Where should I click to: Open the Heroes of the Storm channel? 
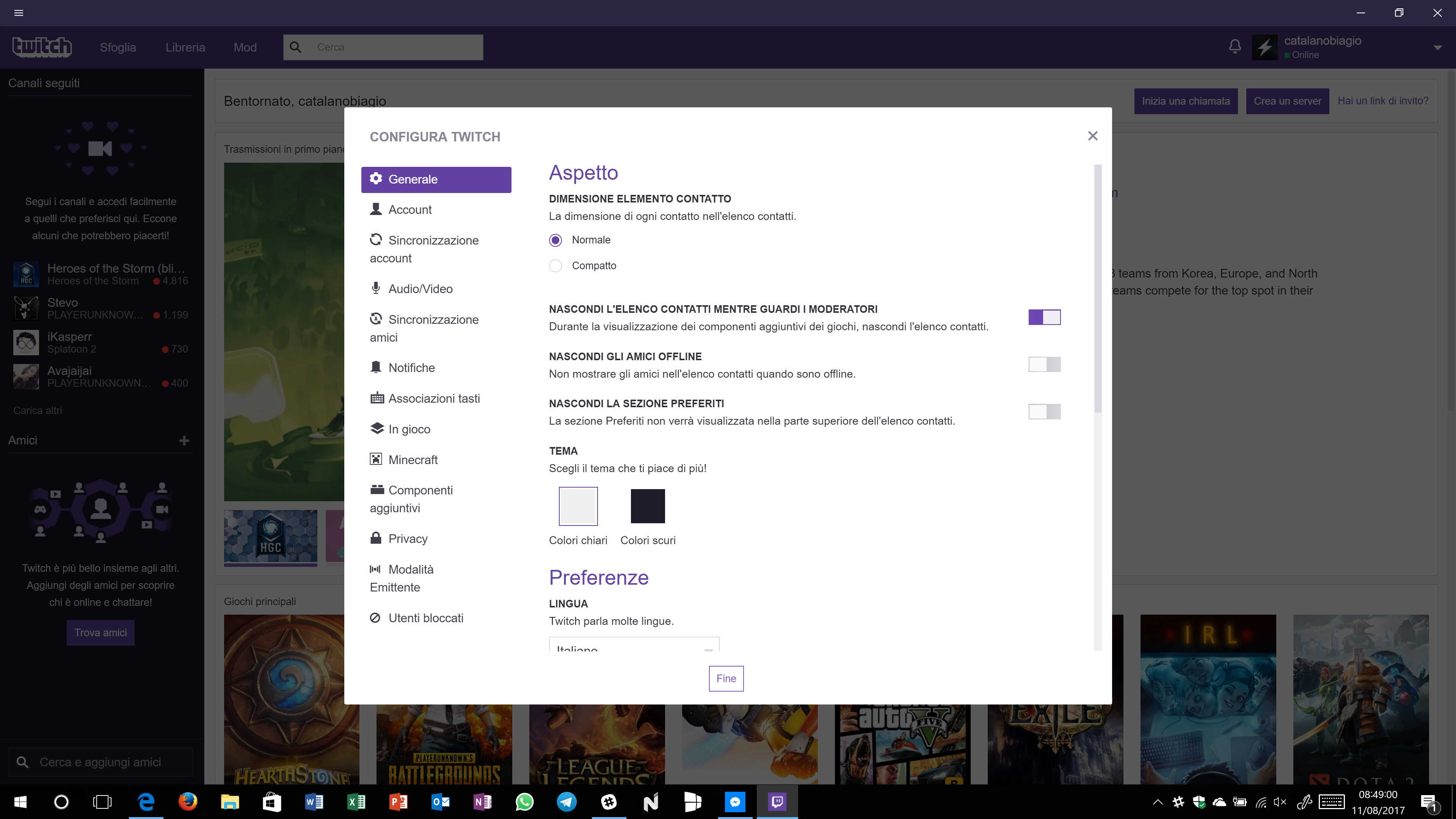click(100, 274)
